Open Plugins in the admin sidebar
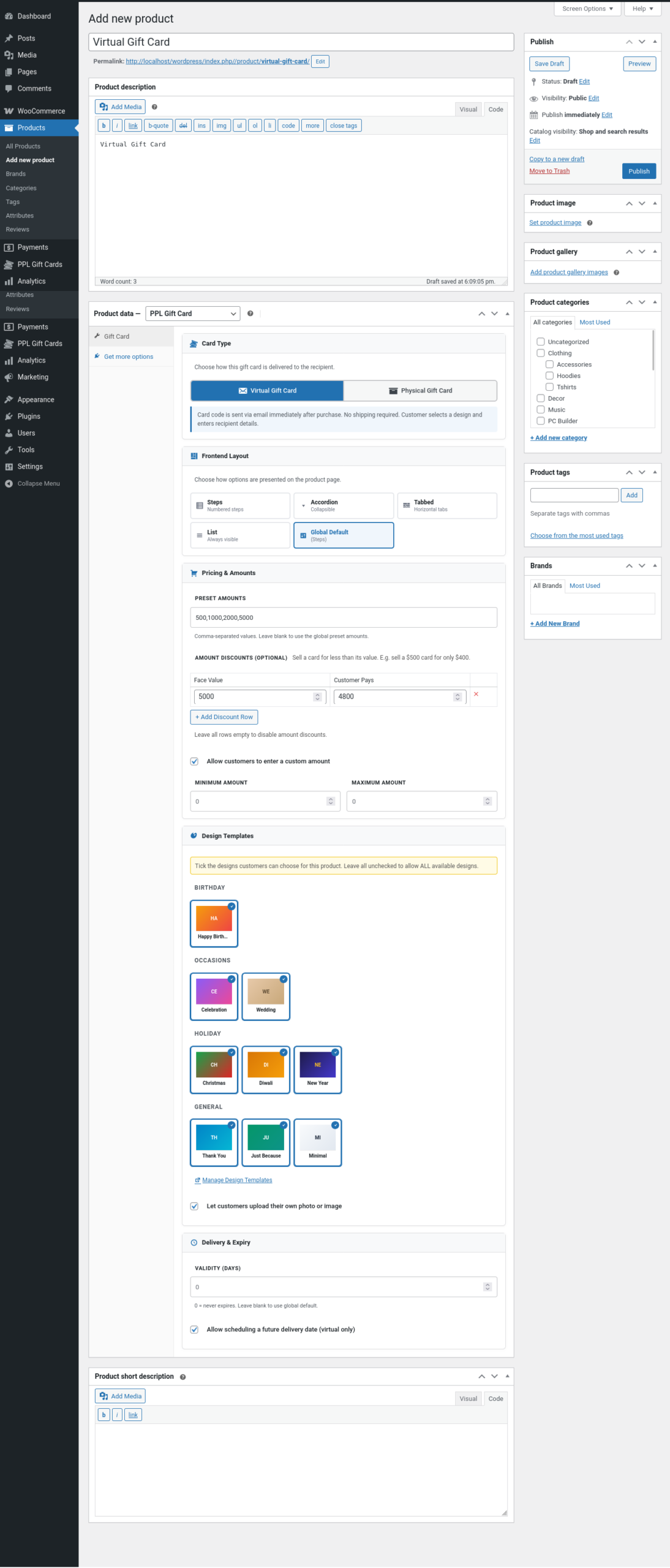Image resolution: width=670 pixels, height=1568 pixels. (x=29, y=417)
